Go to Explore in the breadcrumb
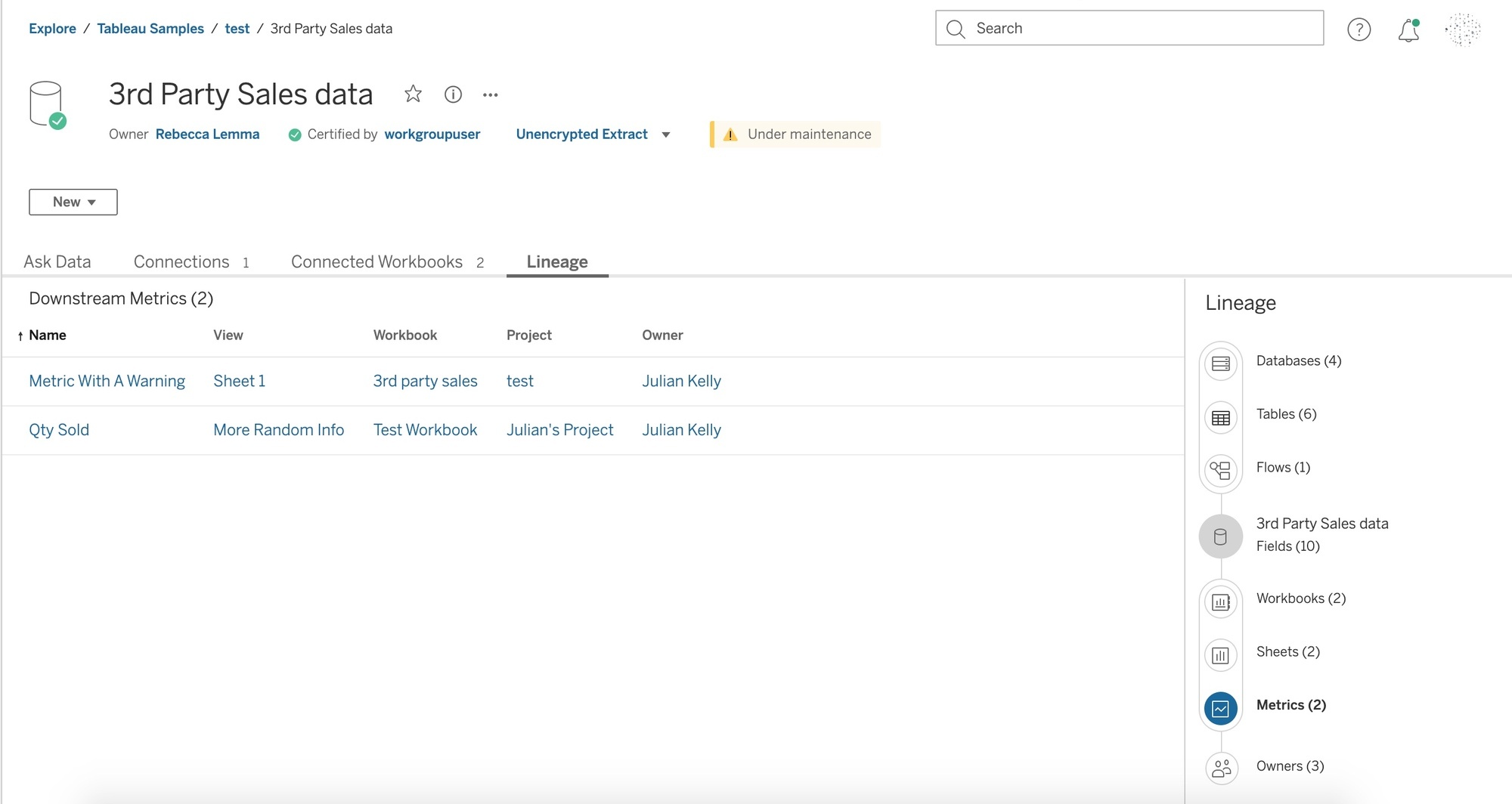The height and width of the screenshot is (804, 1512). [52, 29]
